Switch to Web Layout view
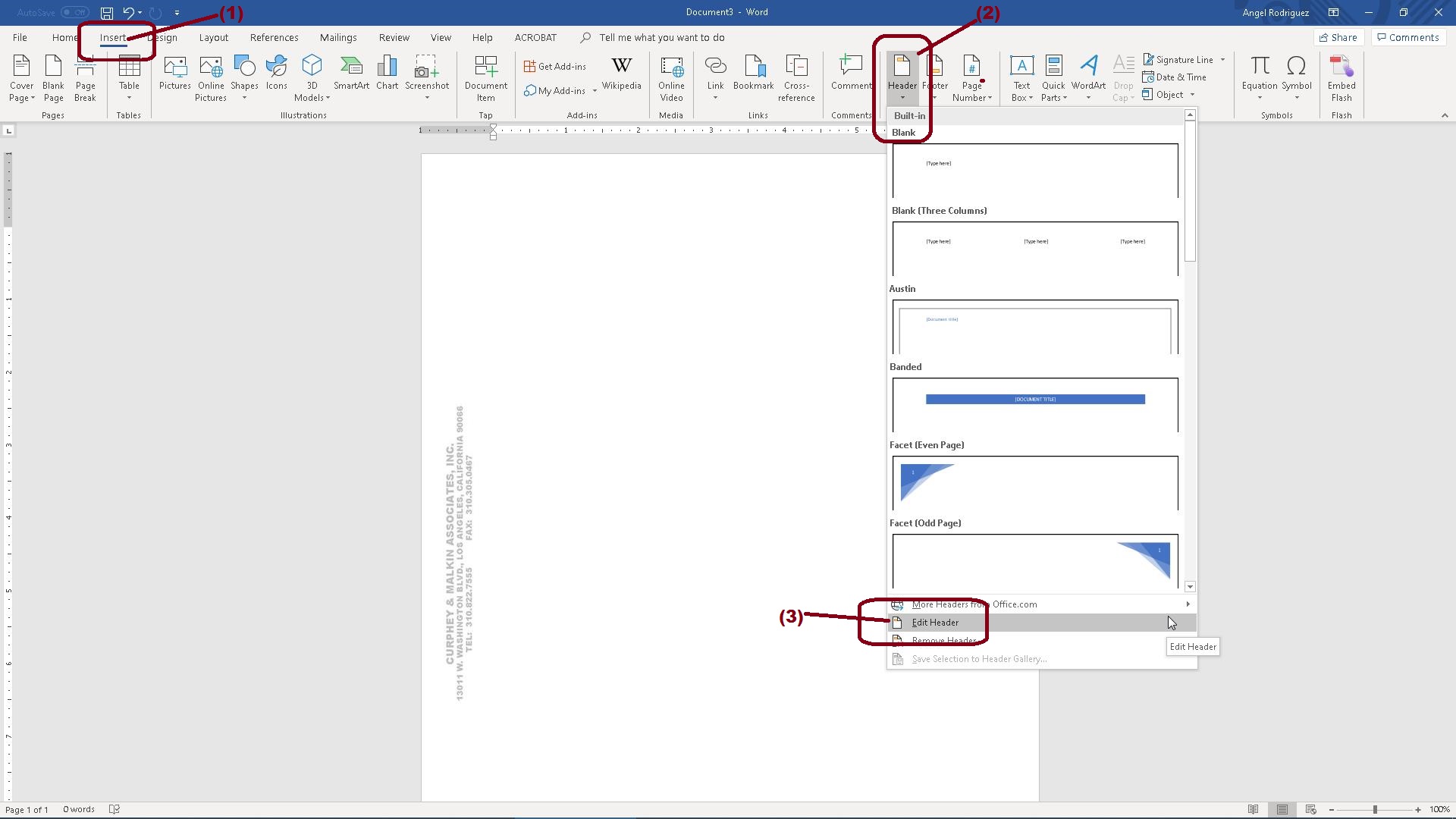 click(1310, 810)
